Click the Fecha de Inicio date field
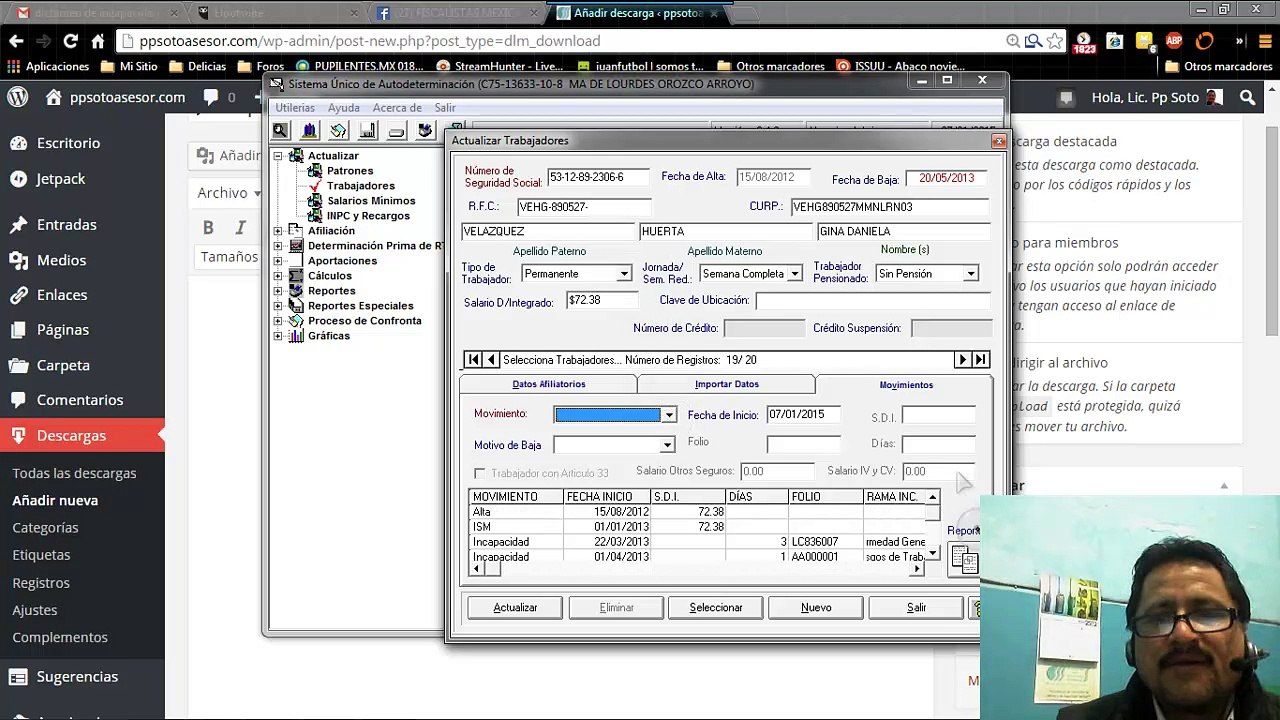The image size is (1280, 720). click(803, 414)
